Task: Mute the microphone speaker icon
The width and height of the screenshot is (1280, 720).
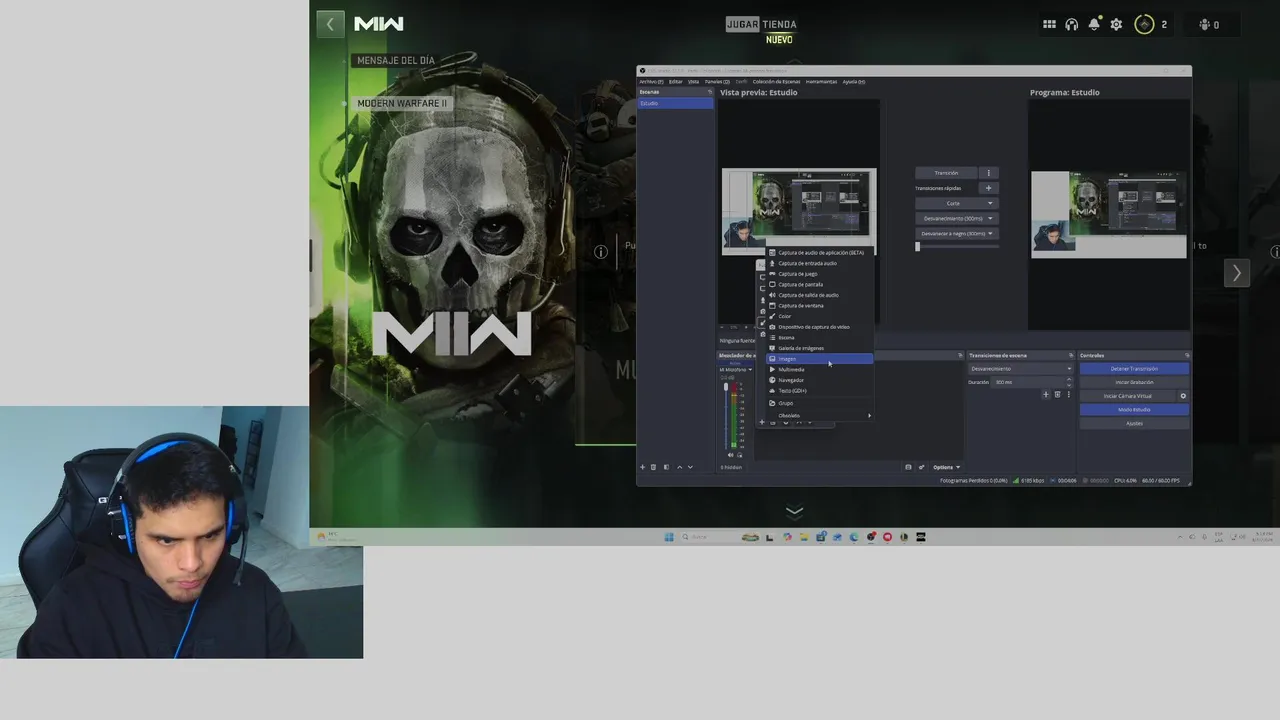Action: (730, 455)
